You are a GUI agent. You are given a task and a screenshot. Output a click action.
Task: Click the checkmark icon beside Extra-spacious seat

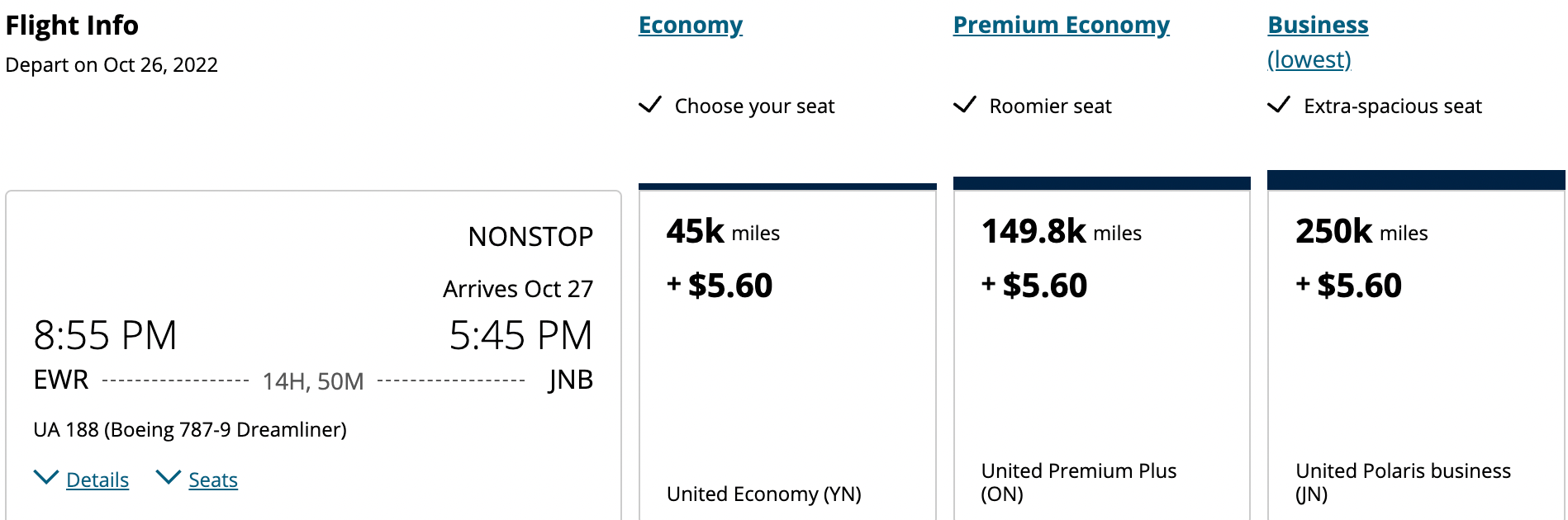pyautogui.click(x=1280, y=106)
